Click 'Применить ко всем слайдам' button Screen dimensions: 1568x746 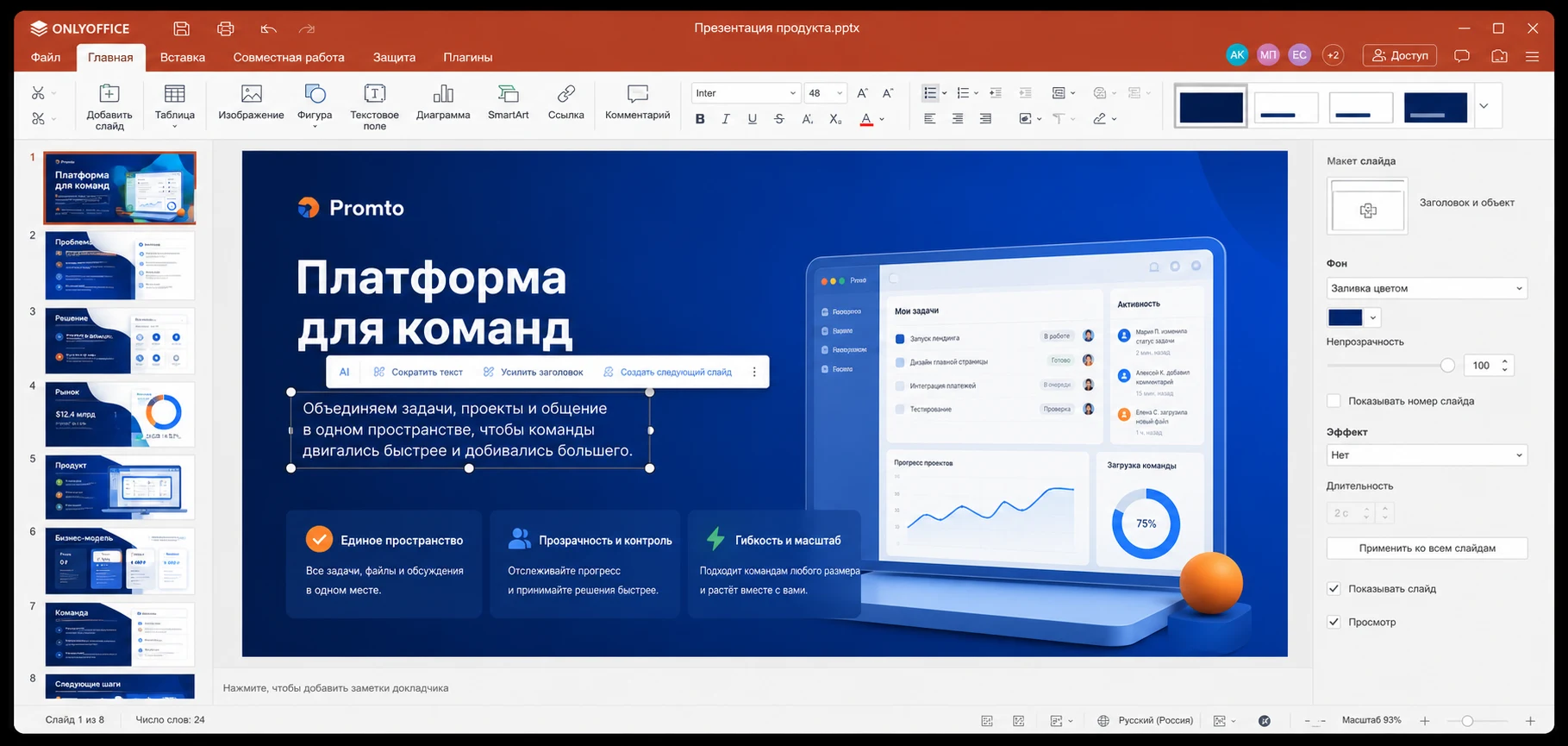[x=1427, y=548]
